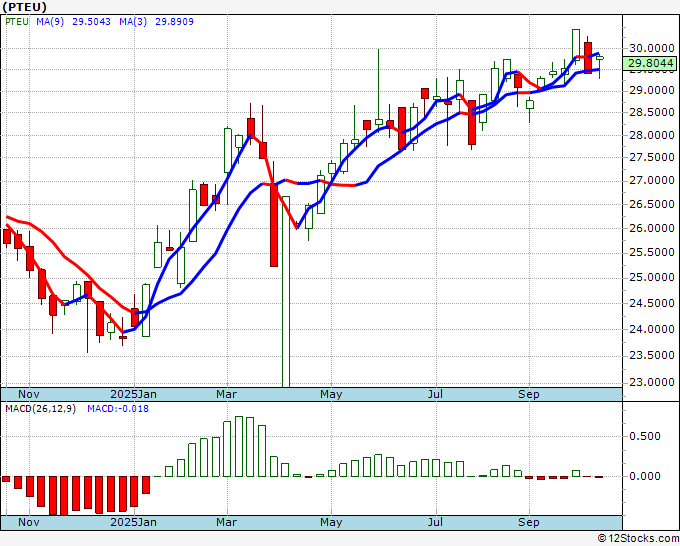This screenshot has width=680, height=546.
Task: Click the 0.000 MACD axis label
Action: point(645,476)
